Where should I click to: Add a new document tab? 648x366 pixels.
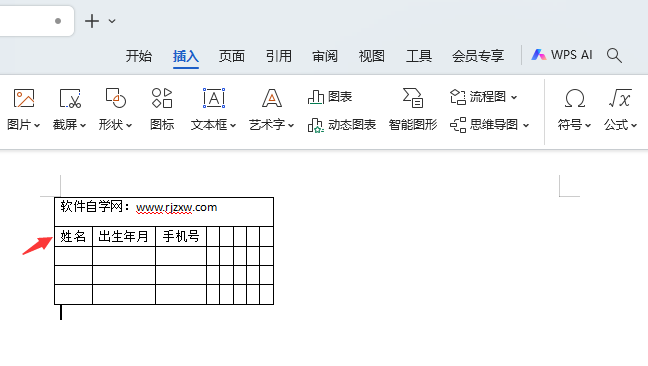(92, 21)
